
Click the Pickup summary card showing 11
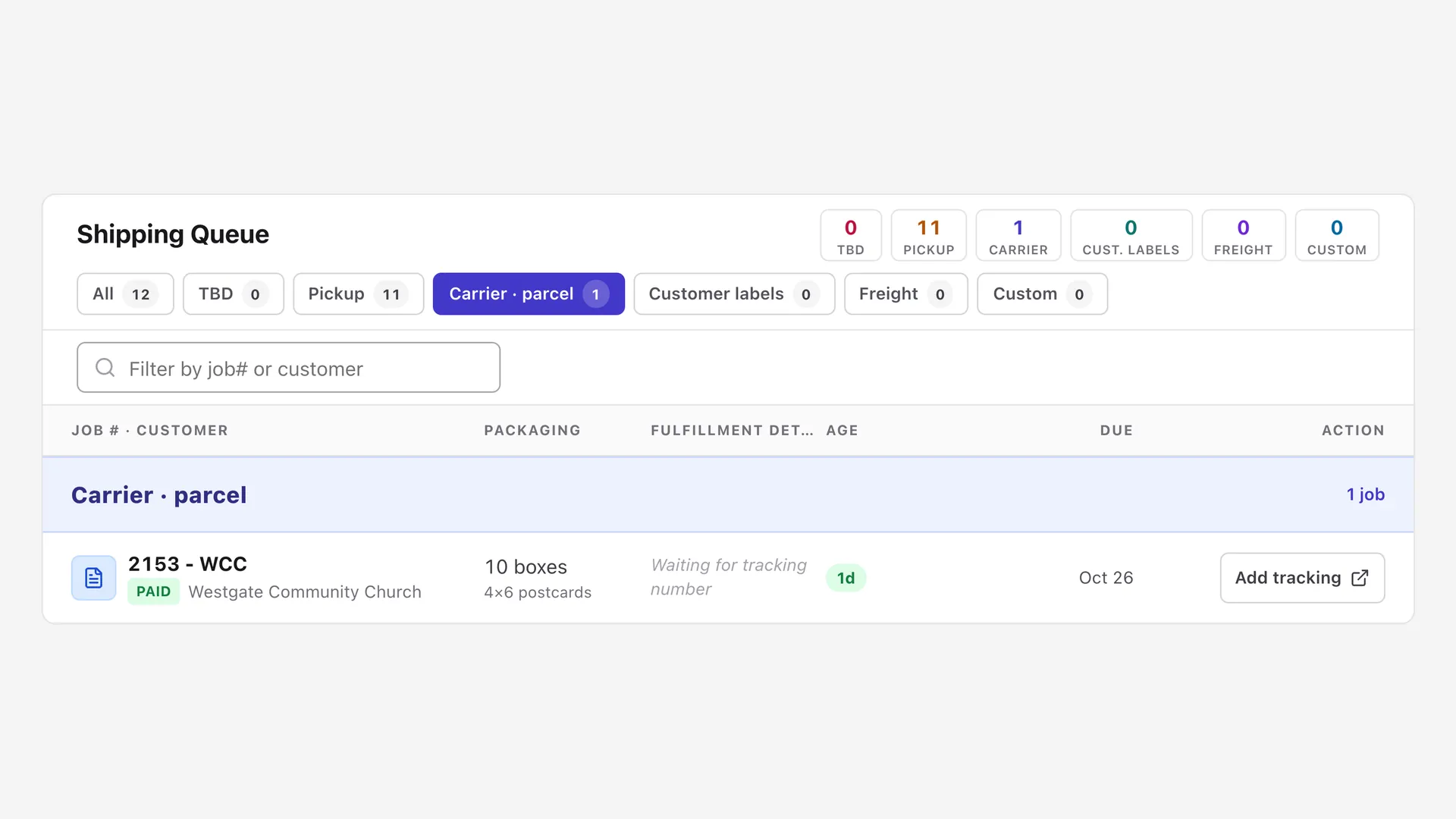(x=928, y=235)
